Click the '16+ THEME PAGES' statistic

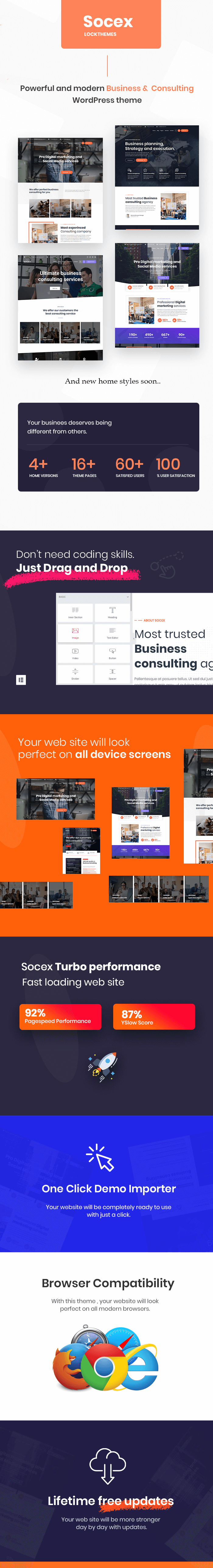click(x=84, y=467)
